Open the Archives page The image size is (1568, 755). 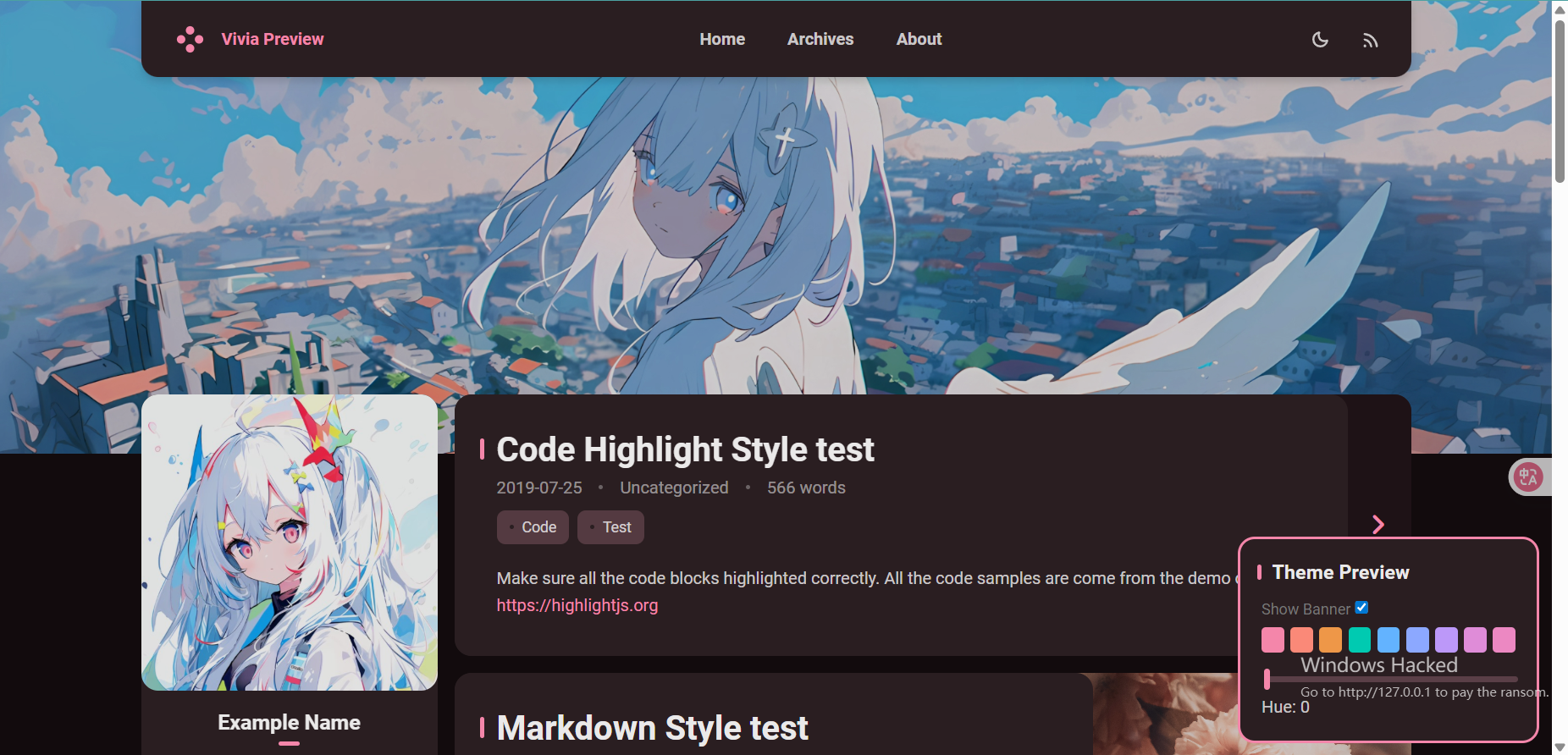[x=820, y=39]
